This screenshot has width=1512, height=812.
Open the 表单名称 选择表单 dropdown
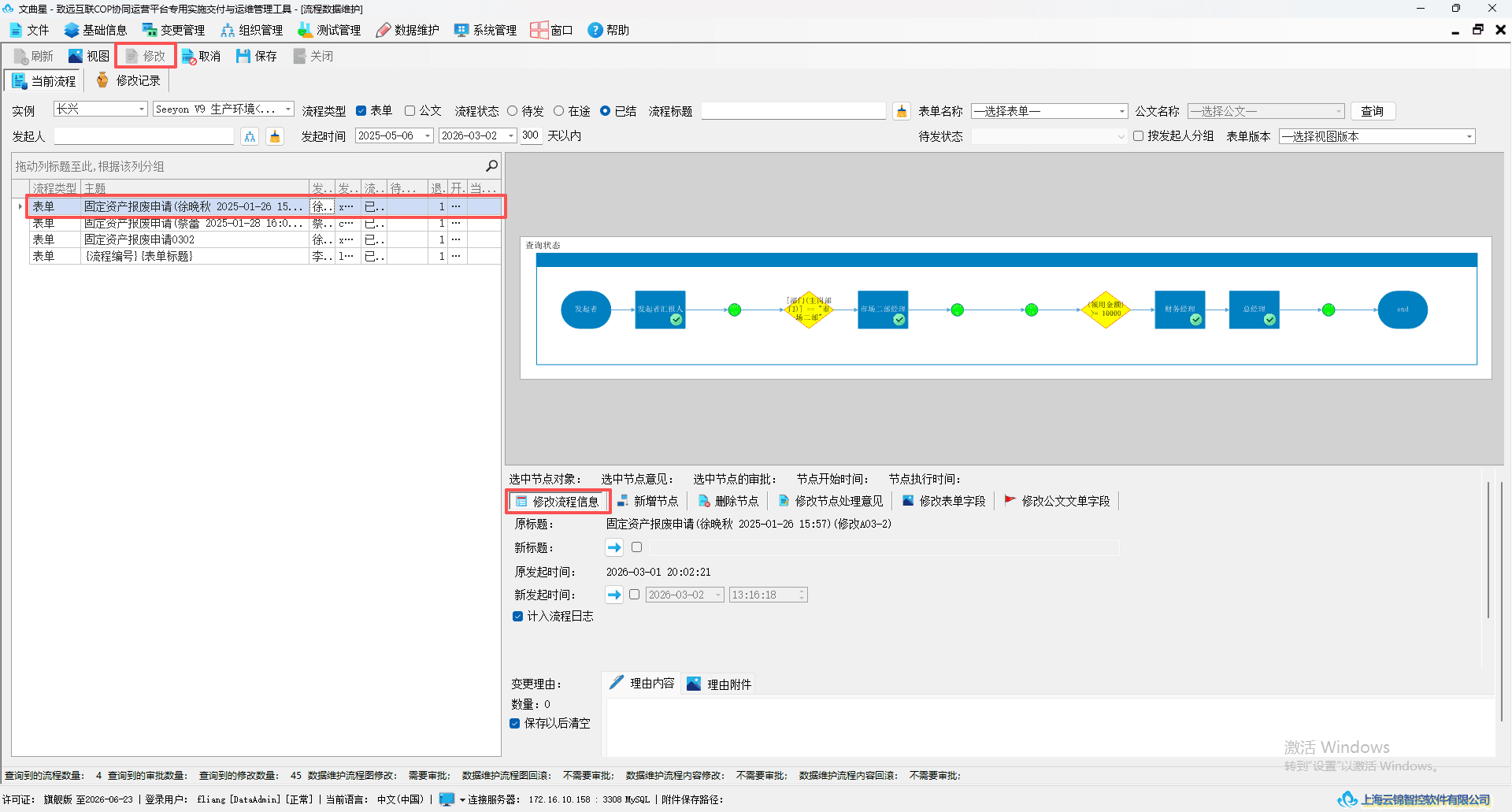pos(1050,111)
